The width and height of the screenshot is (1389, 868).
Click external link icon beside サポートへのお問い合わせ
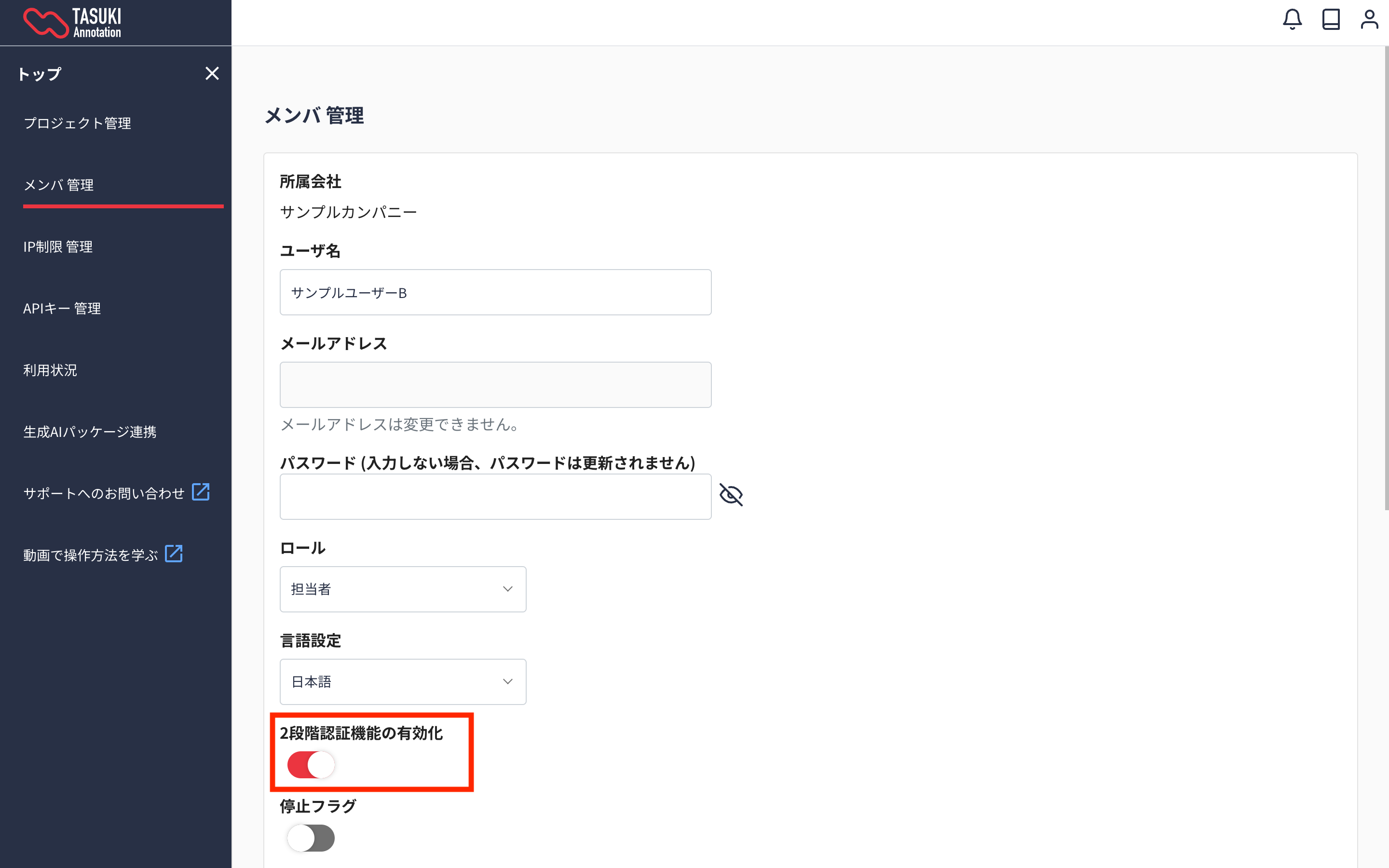click(x=200, y=492)
